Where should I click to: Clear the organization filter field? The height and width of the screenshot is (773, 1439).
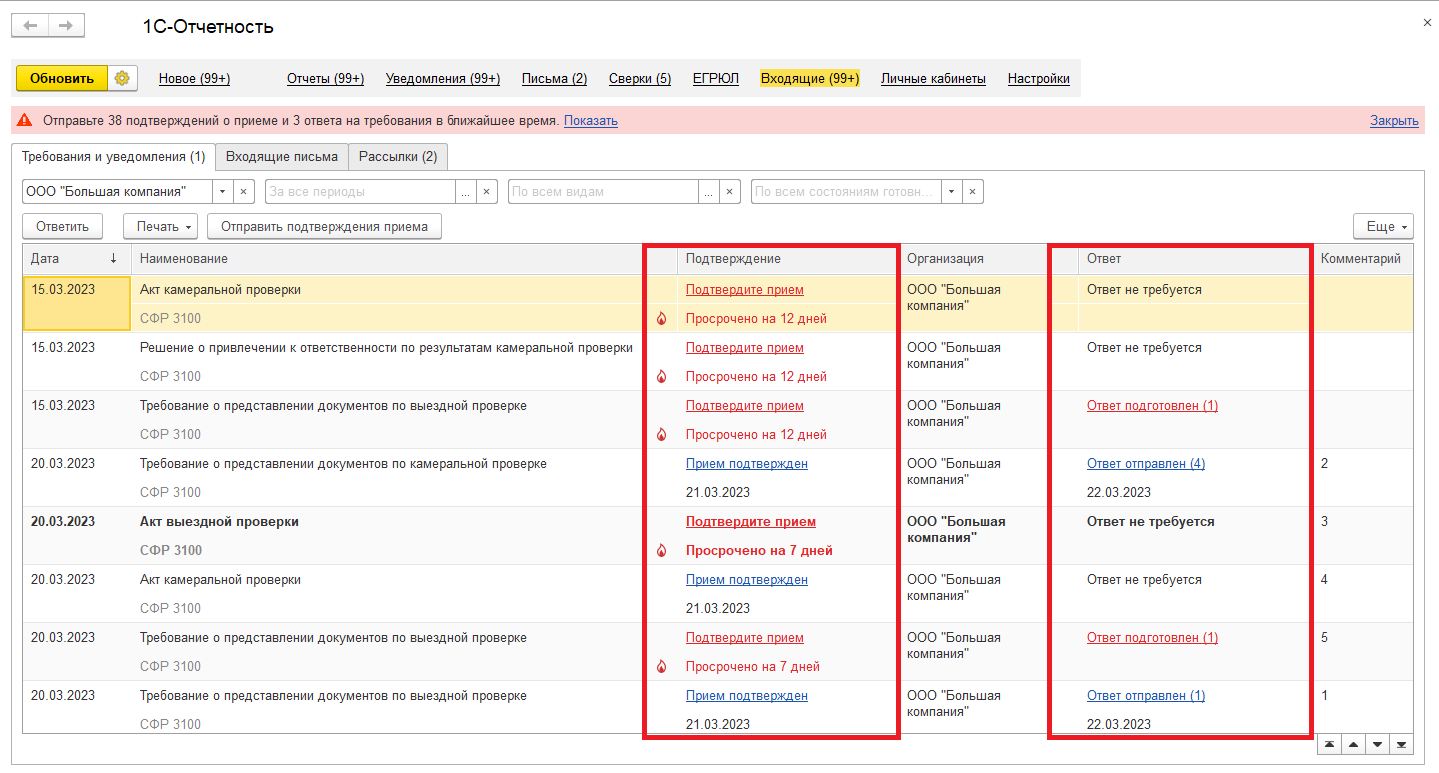[x=245, y=191]
